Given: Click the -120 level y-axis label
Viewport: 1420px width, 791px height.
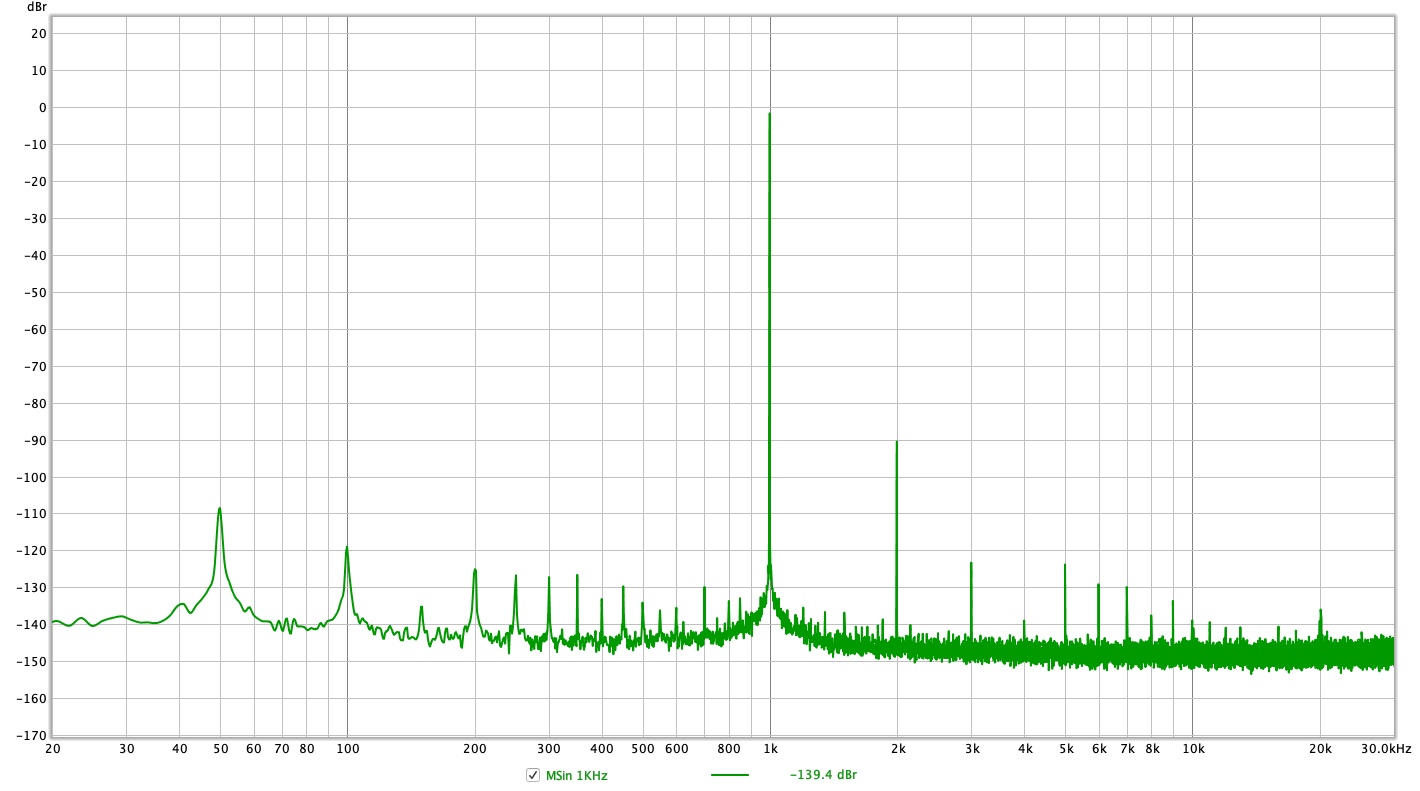Looking at the screenshot, I should [32, 551].
